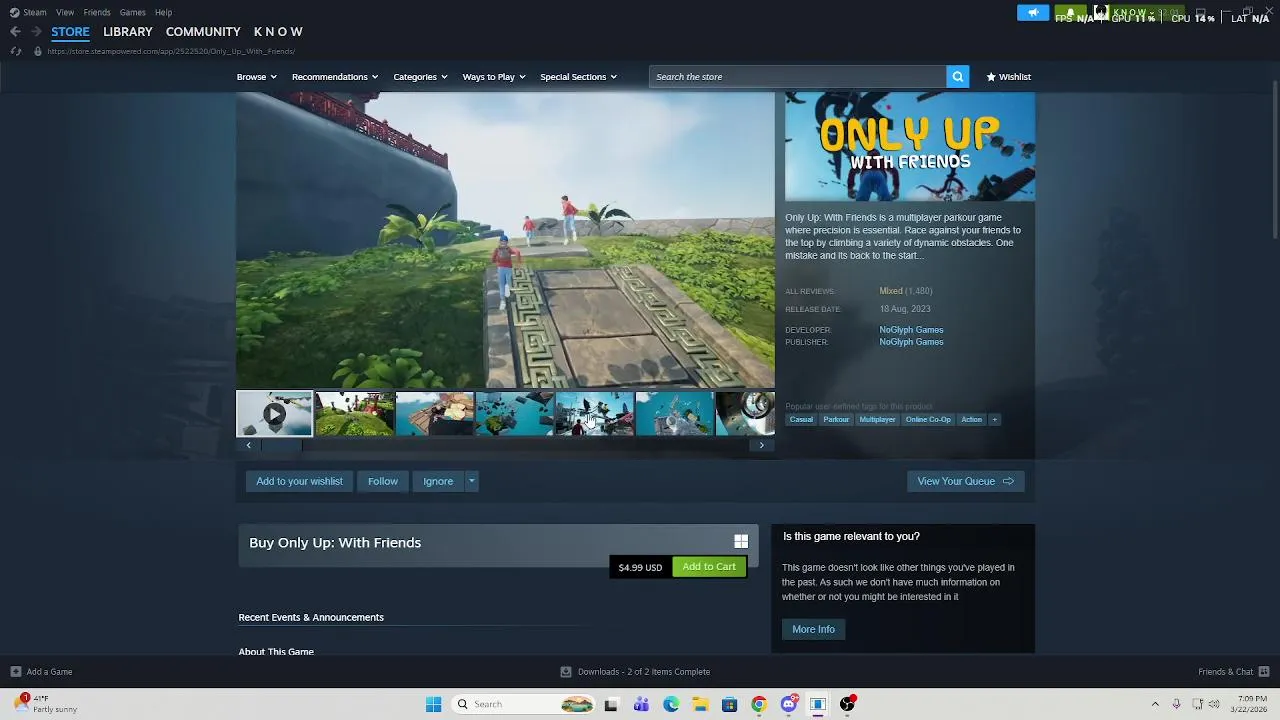Viewport: 1280px width, 720px height.
Task: Open OBS Studio from taskbar
Action: click(x=847, y=704)
